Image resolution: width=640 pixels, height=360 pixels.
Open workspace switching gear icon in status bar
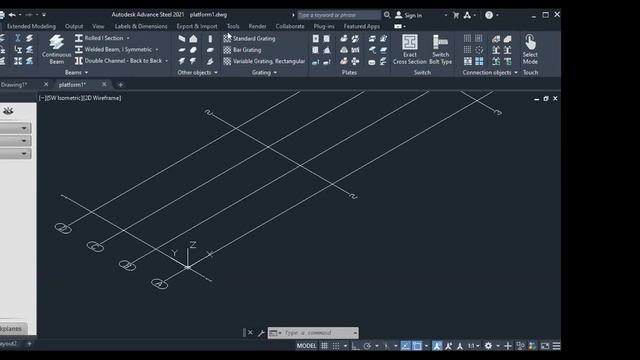point(488,346)
